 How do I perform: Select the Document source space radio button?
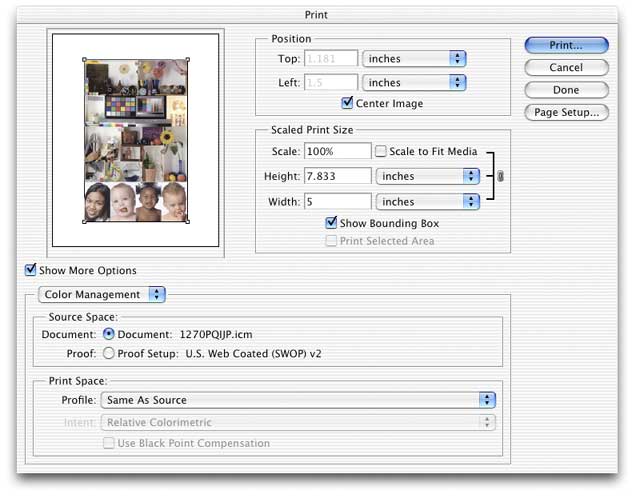(x=109, y=334)
